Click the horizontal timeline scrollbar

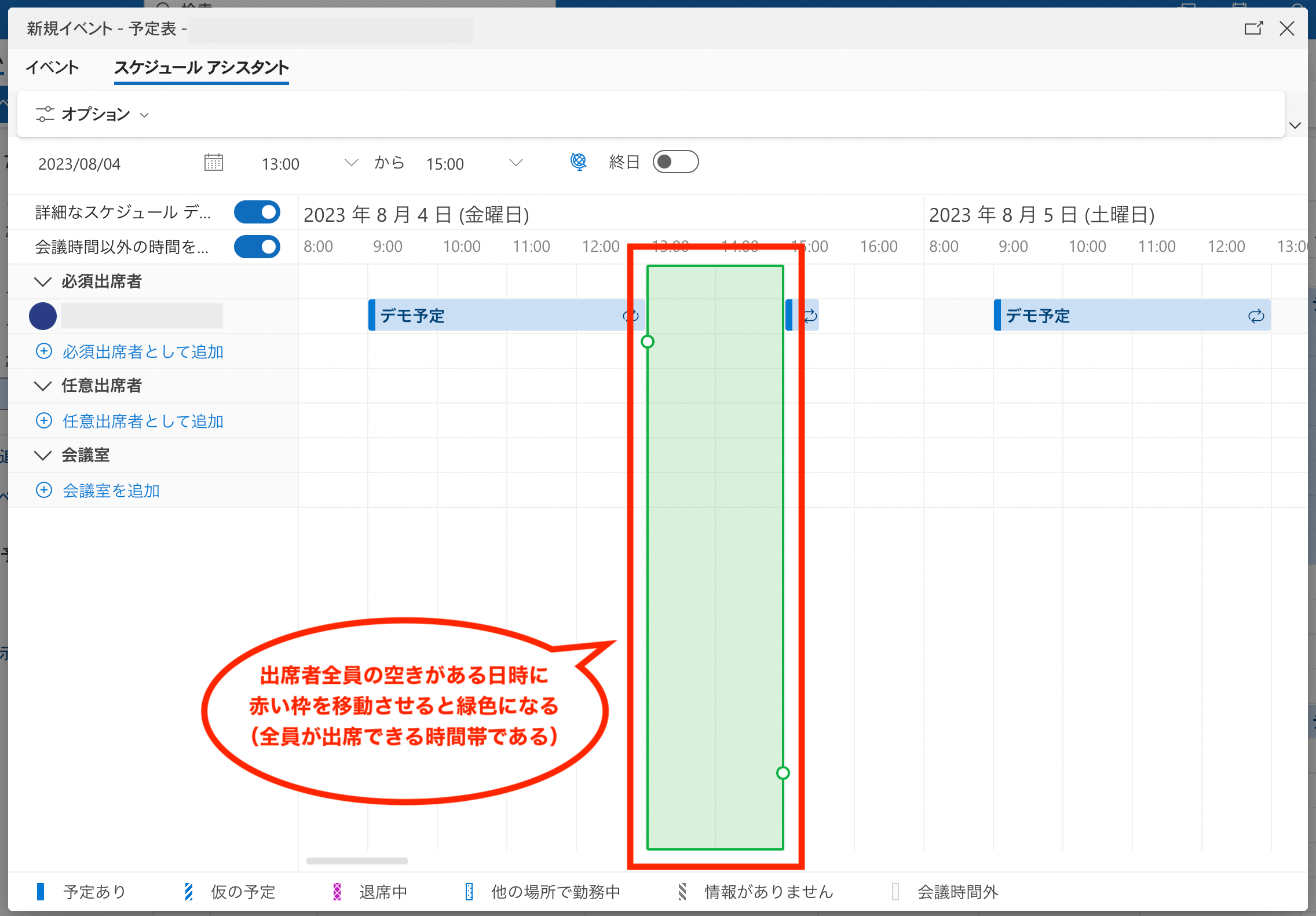357,861
